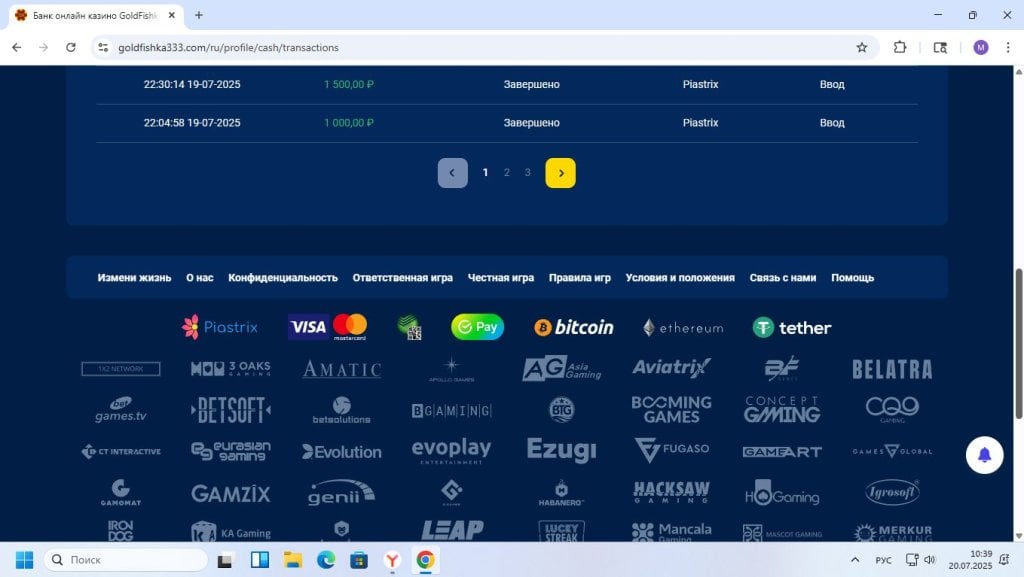Image resolution: width=1024 pixels, height=577 pixels.
Task: Open Windows Start menu
Action: [24, 560]
